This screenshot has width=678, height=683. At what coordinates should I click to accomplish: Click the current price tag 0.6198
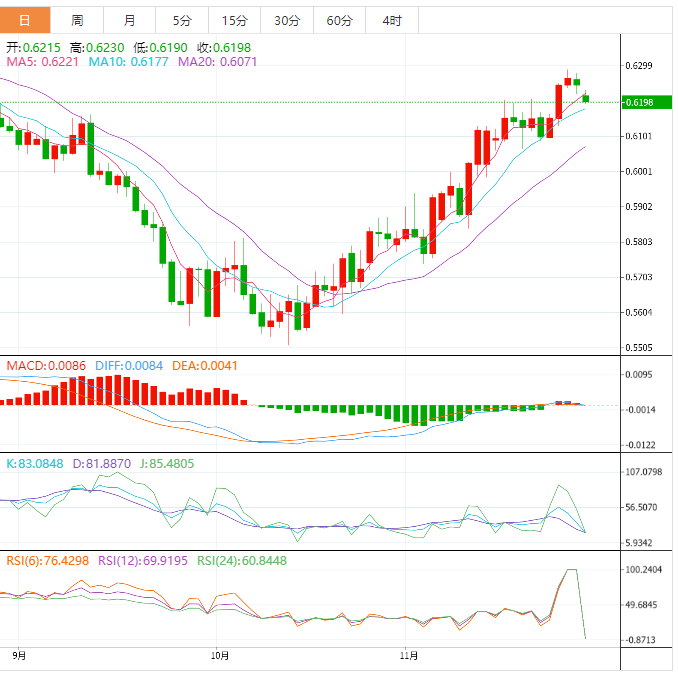pyautogui.click(x=639, y=102)
